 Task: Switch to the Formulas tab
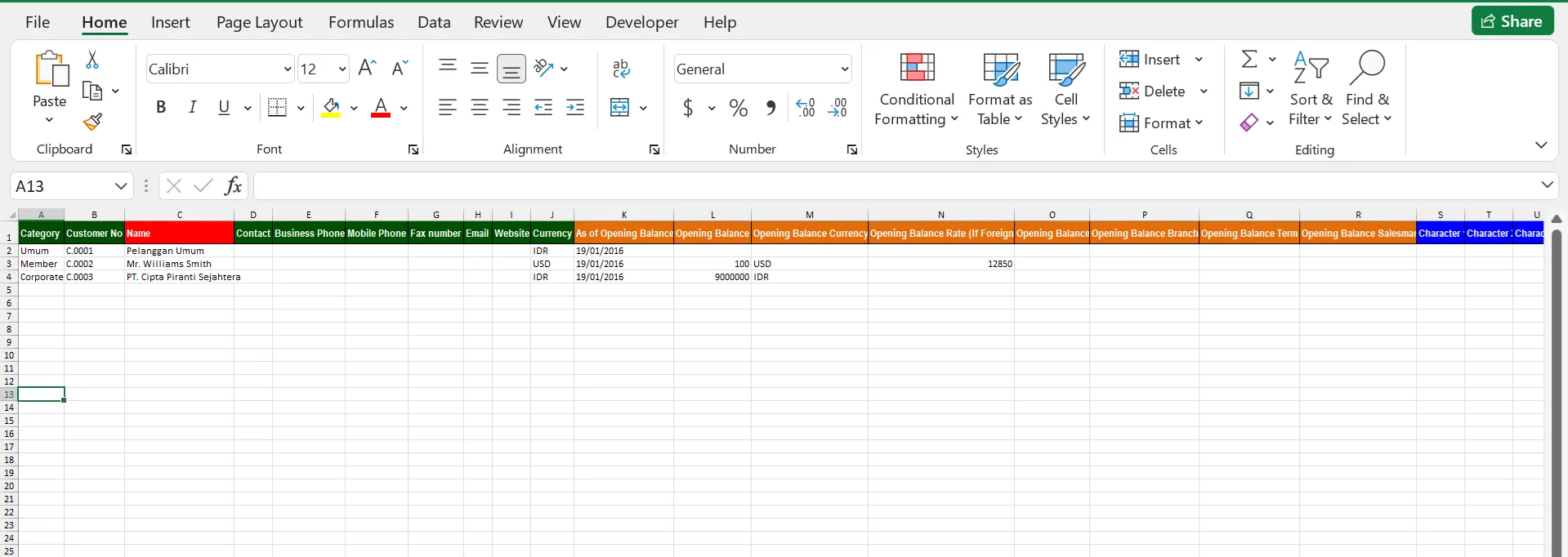(x=361, y=22)
